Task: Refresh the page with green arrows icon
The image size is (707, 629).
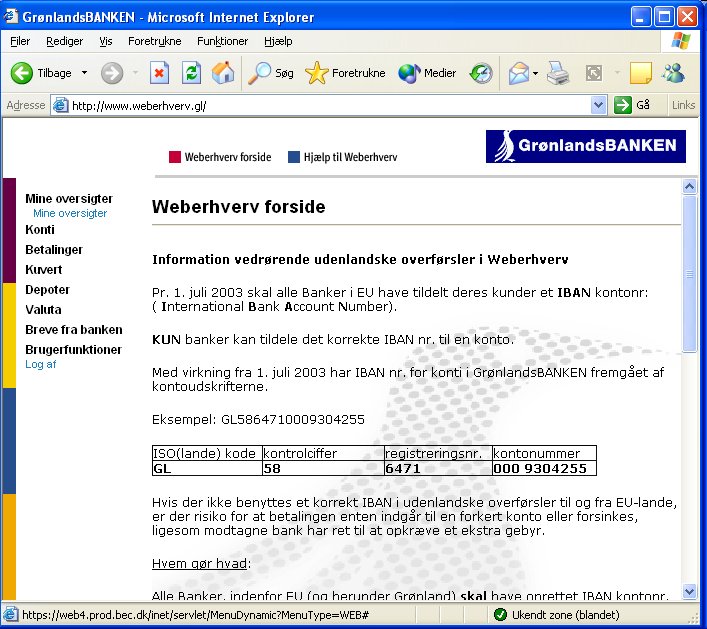Action: pos(191,73)
